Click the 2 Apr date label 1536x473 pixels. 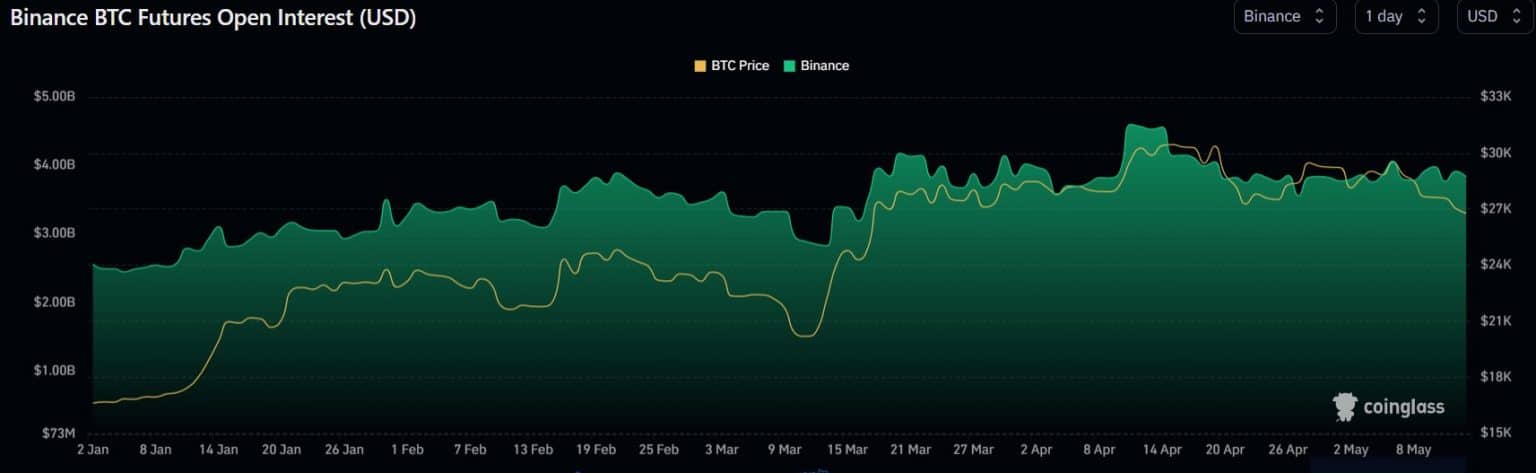(x=1035, y=450)
